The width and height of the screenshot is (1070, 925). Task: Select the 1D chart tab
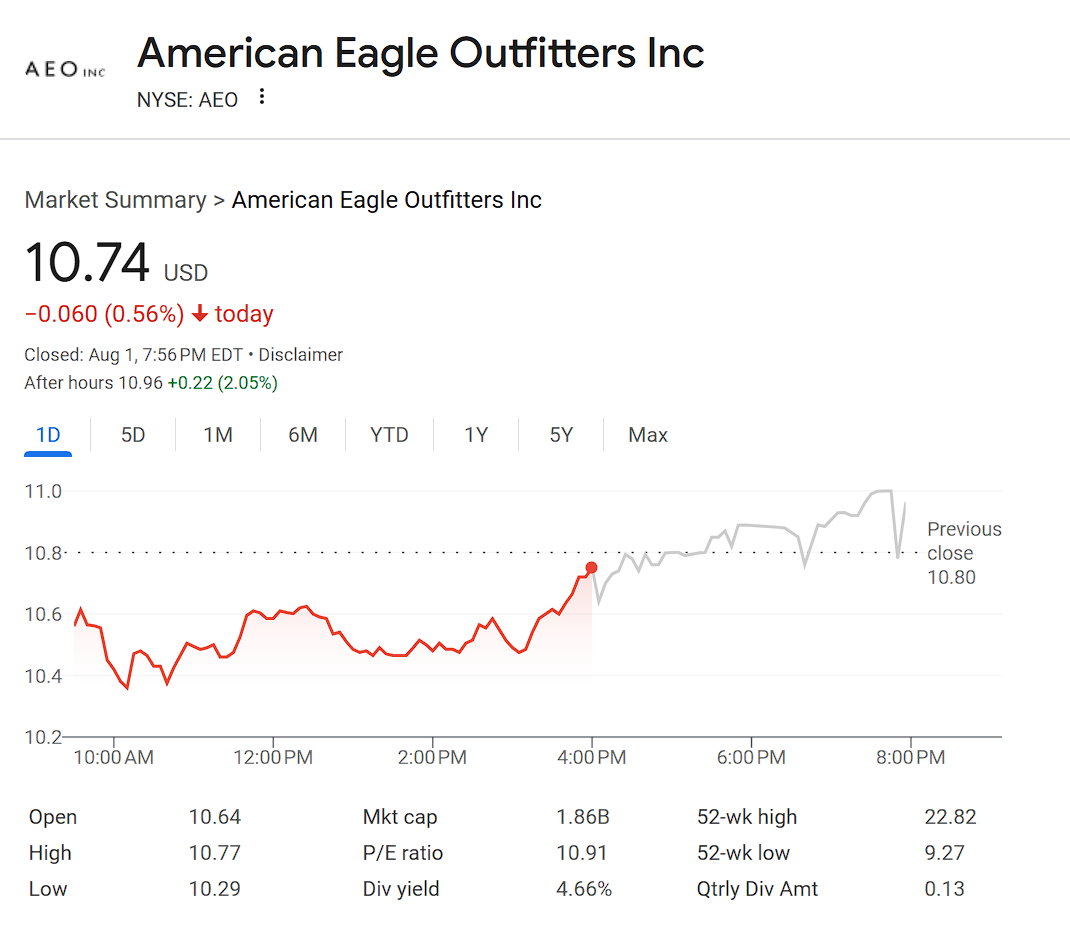48,435
